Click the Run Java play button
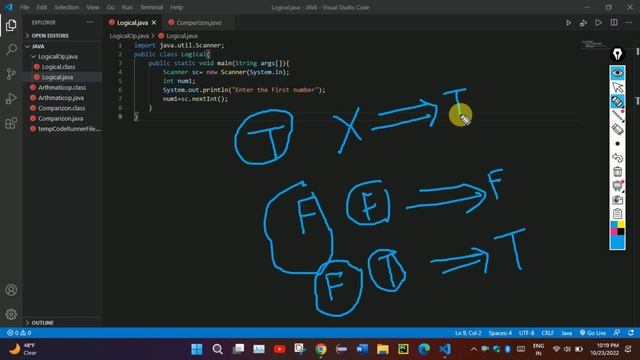 (x=568, y=23)
